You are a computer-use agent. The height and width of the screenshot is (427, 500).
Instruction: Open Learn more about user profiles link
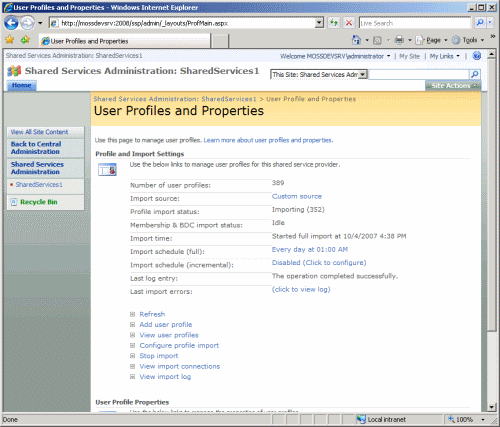(268, 140)
